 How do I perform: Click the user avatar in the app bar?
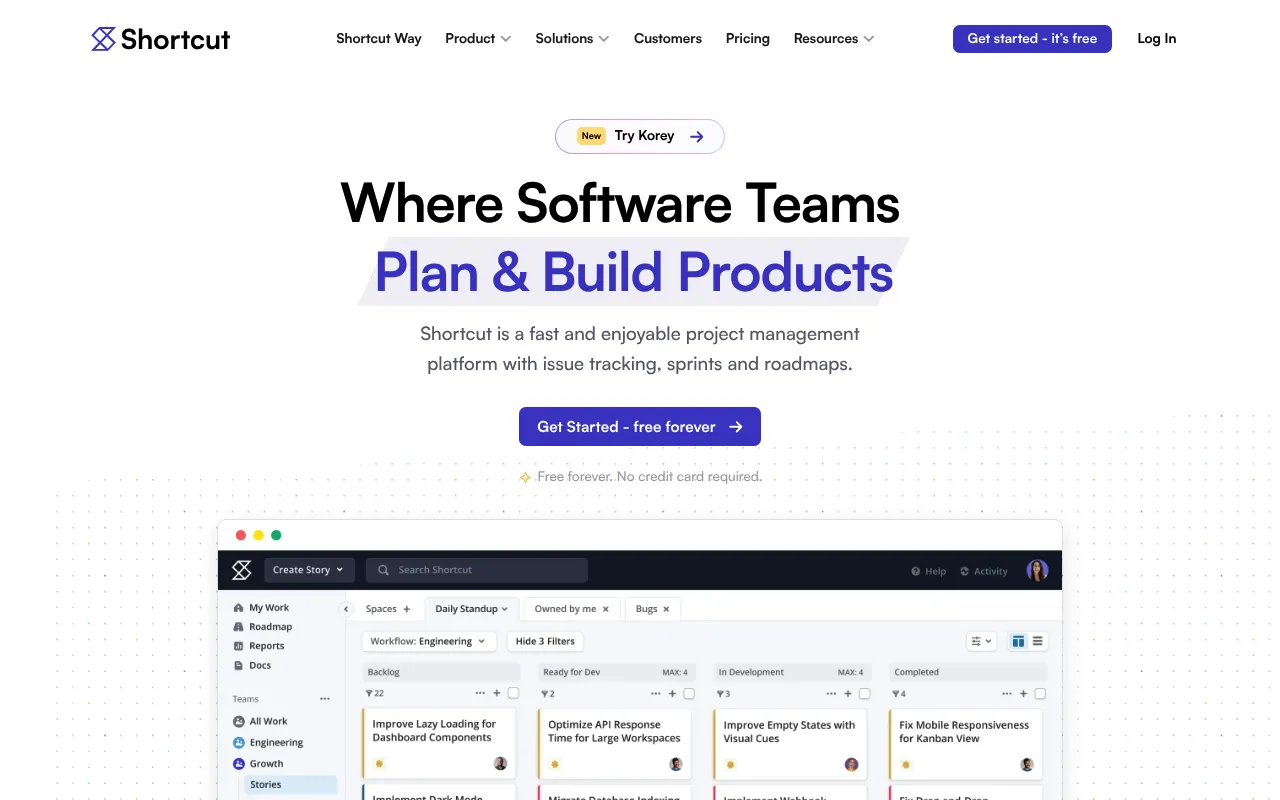(x=1037, y=571)
